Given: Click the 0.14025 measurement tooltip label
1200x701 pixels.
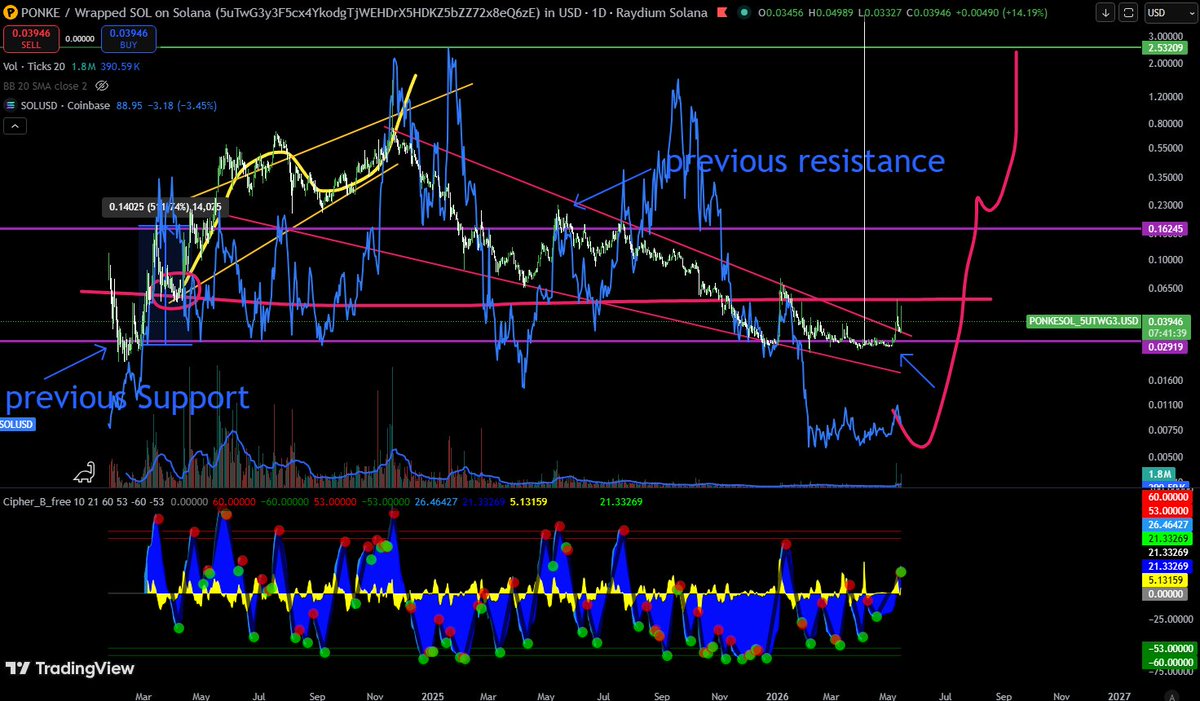Looking at the screenshot, I should tap(165, 207).
